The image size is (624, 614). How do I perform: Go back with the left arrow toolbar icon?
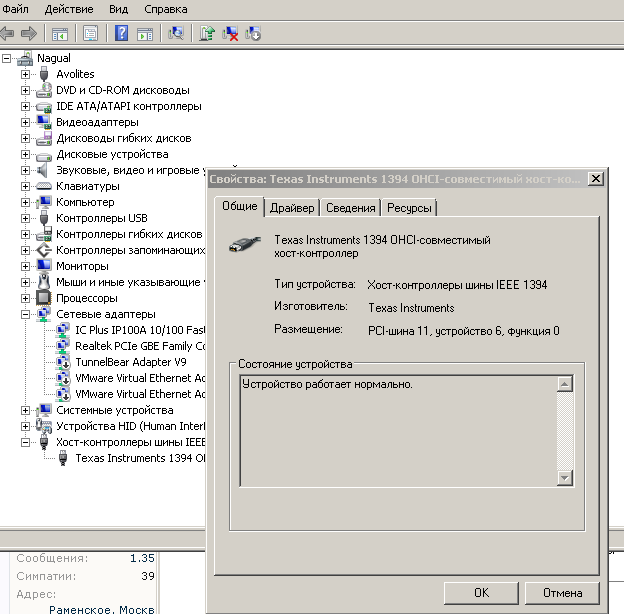coord(7,33)
